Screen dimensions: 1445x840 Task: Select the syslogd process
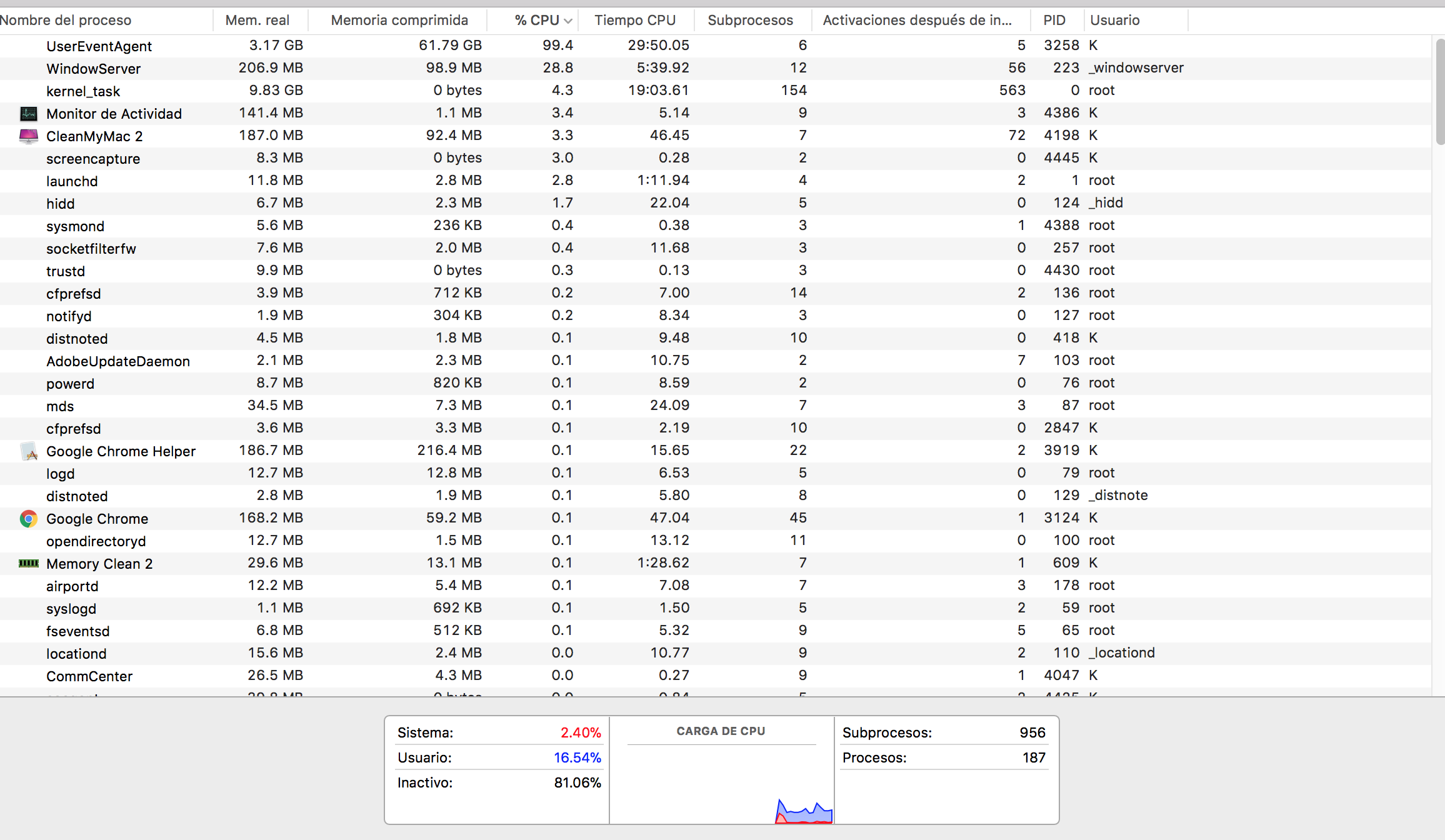[x=716, y=608]
